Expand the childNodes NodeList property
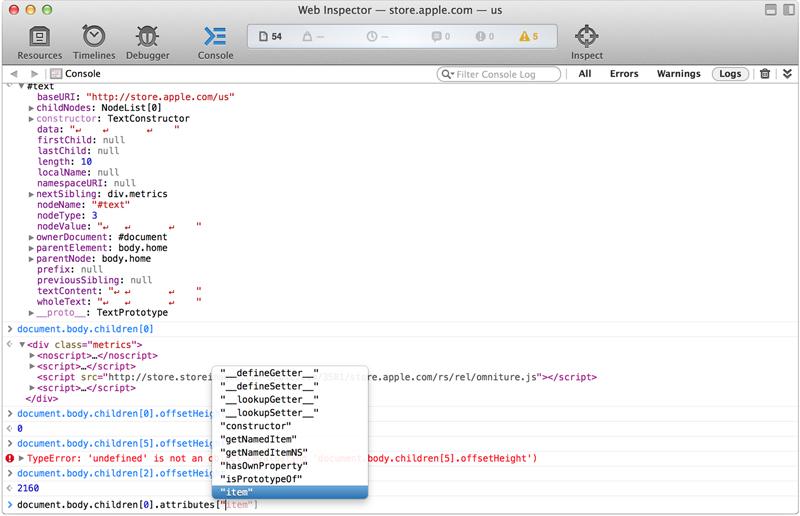The image size is (800, 516). (31, 108)
